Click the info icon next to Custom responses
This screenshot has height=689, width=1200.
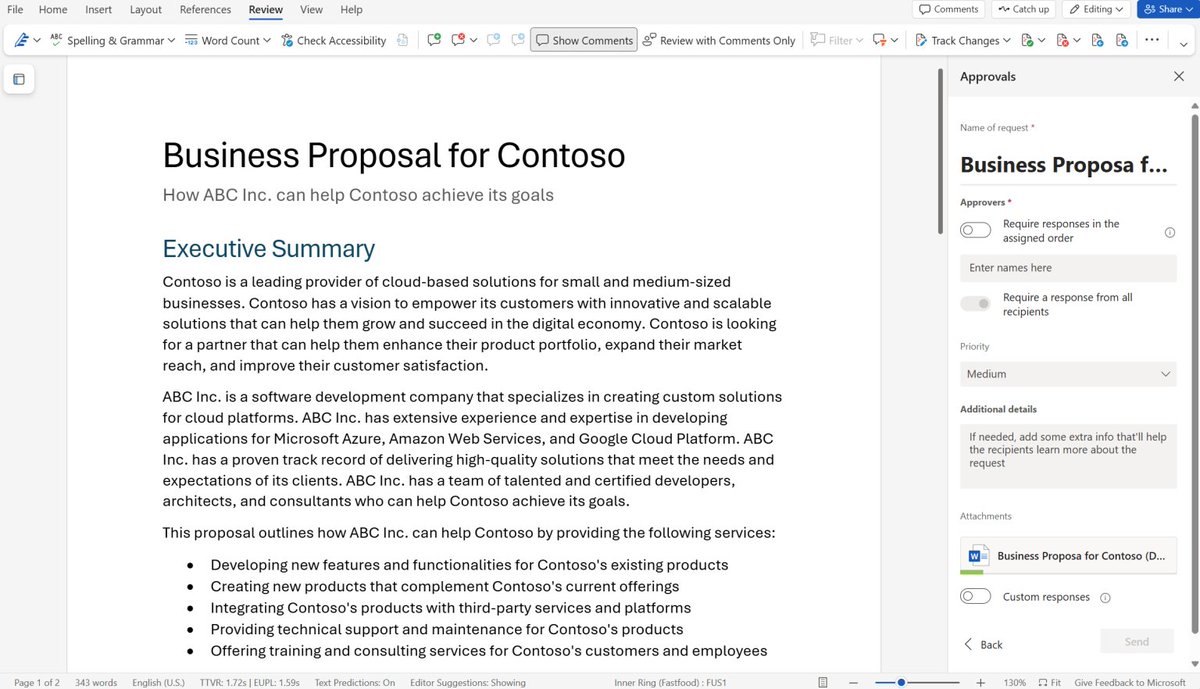click(x=1105, y=598)
